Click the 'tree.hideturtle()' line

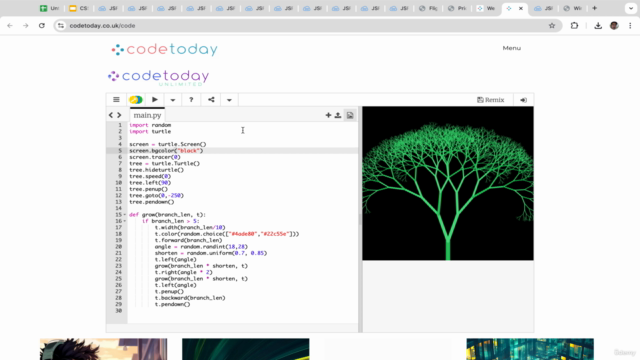click(x=156, y=170)
